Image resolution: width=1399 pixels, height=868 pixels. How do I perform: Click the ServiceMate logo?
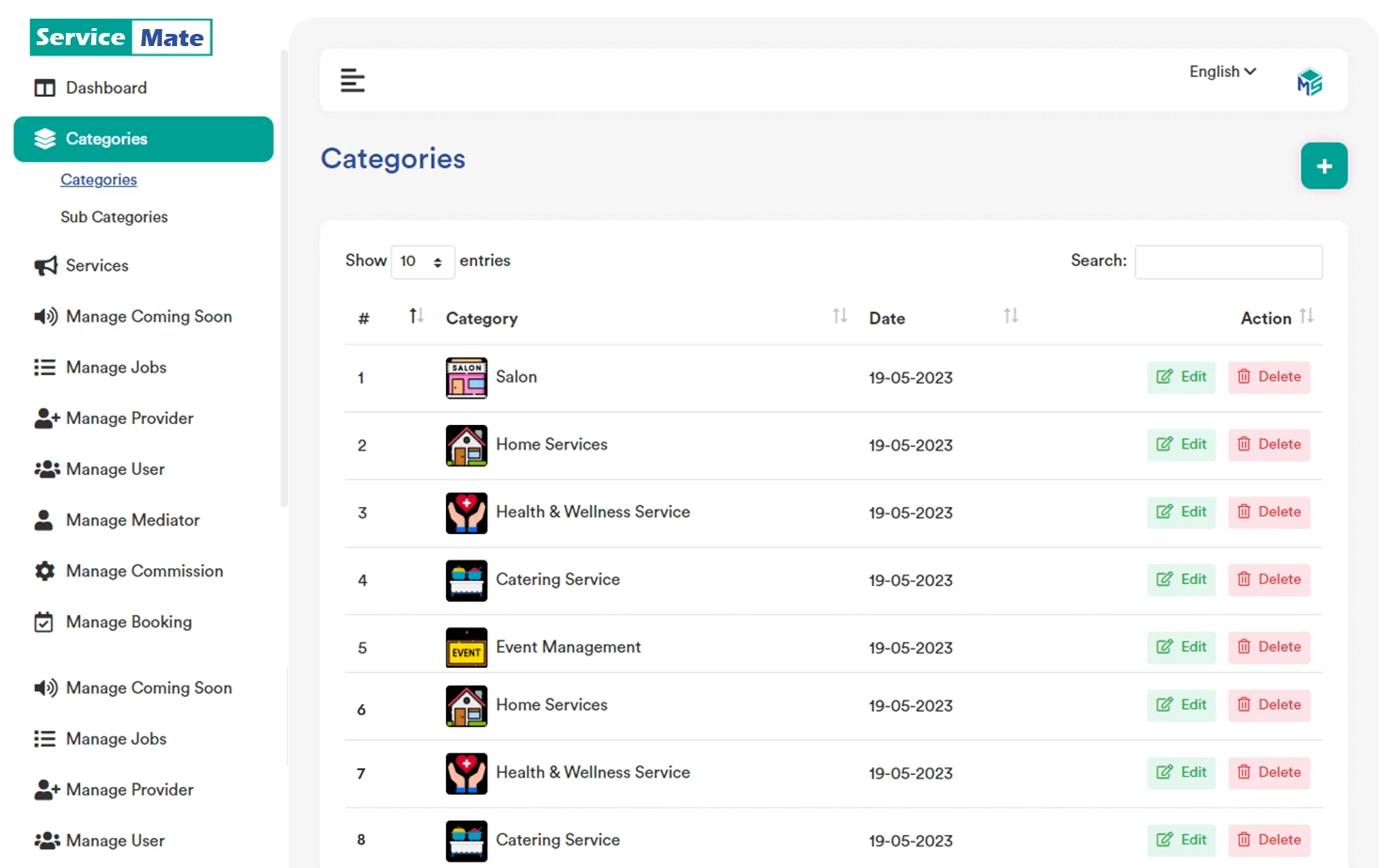click(x=120, y=37)
